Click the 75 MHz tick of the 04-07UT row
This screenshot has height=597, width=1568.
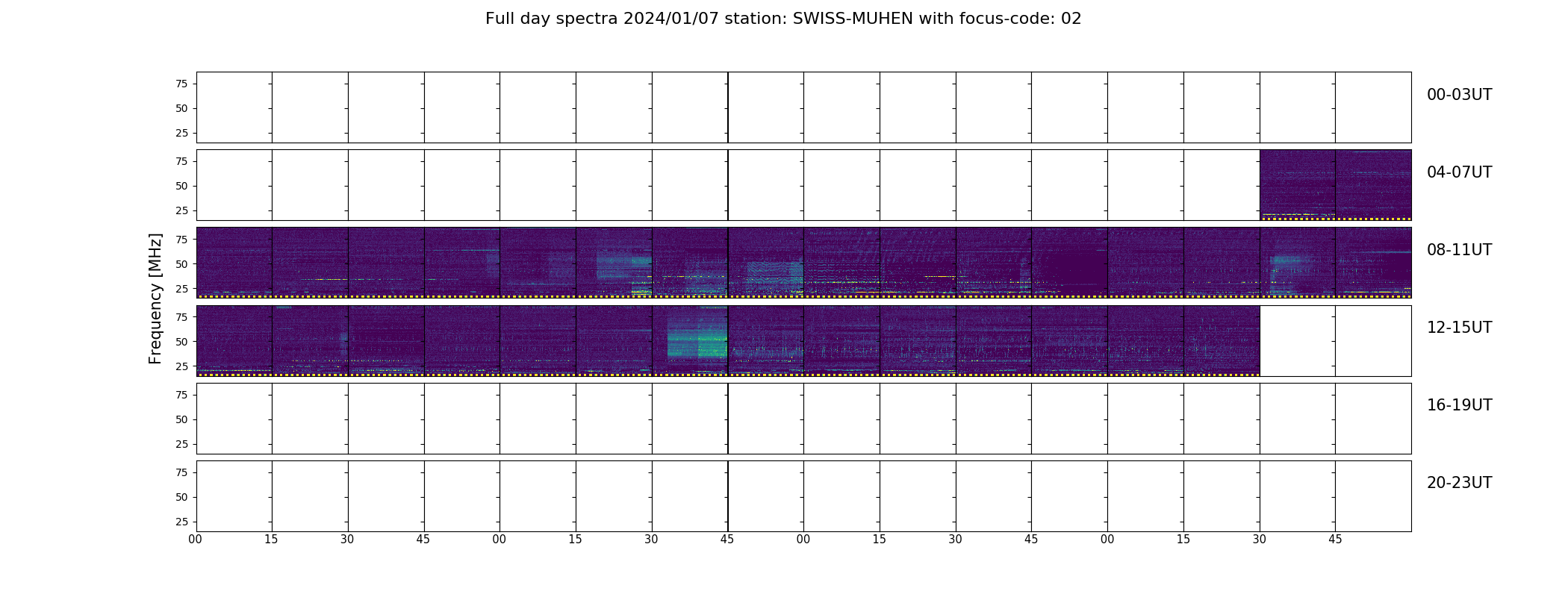click(x=181, y=161)
